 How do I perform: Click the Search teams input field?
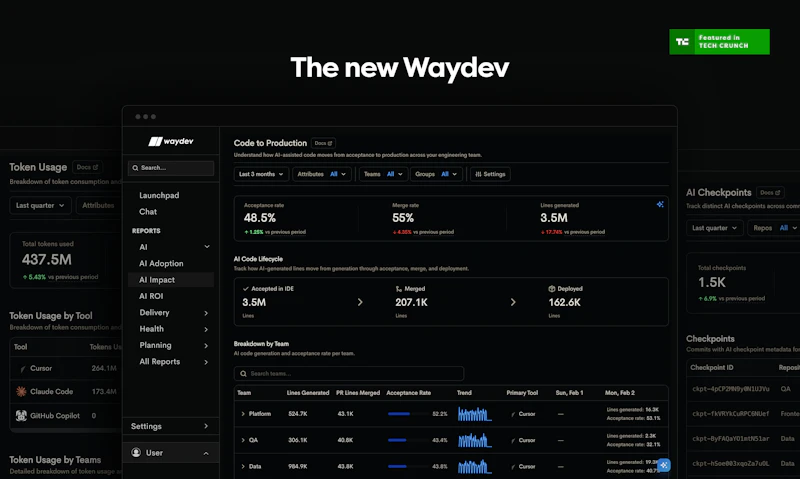pos(349,373)
